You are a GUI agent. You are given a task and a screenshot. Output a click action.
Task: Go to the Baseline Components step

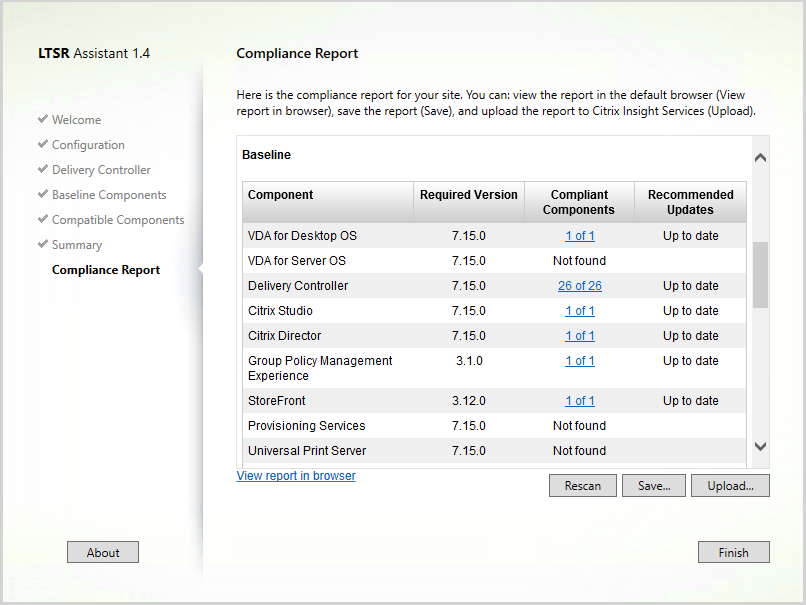(109, 195)
